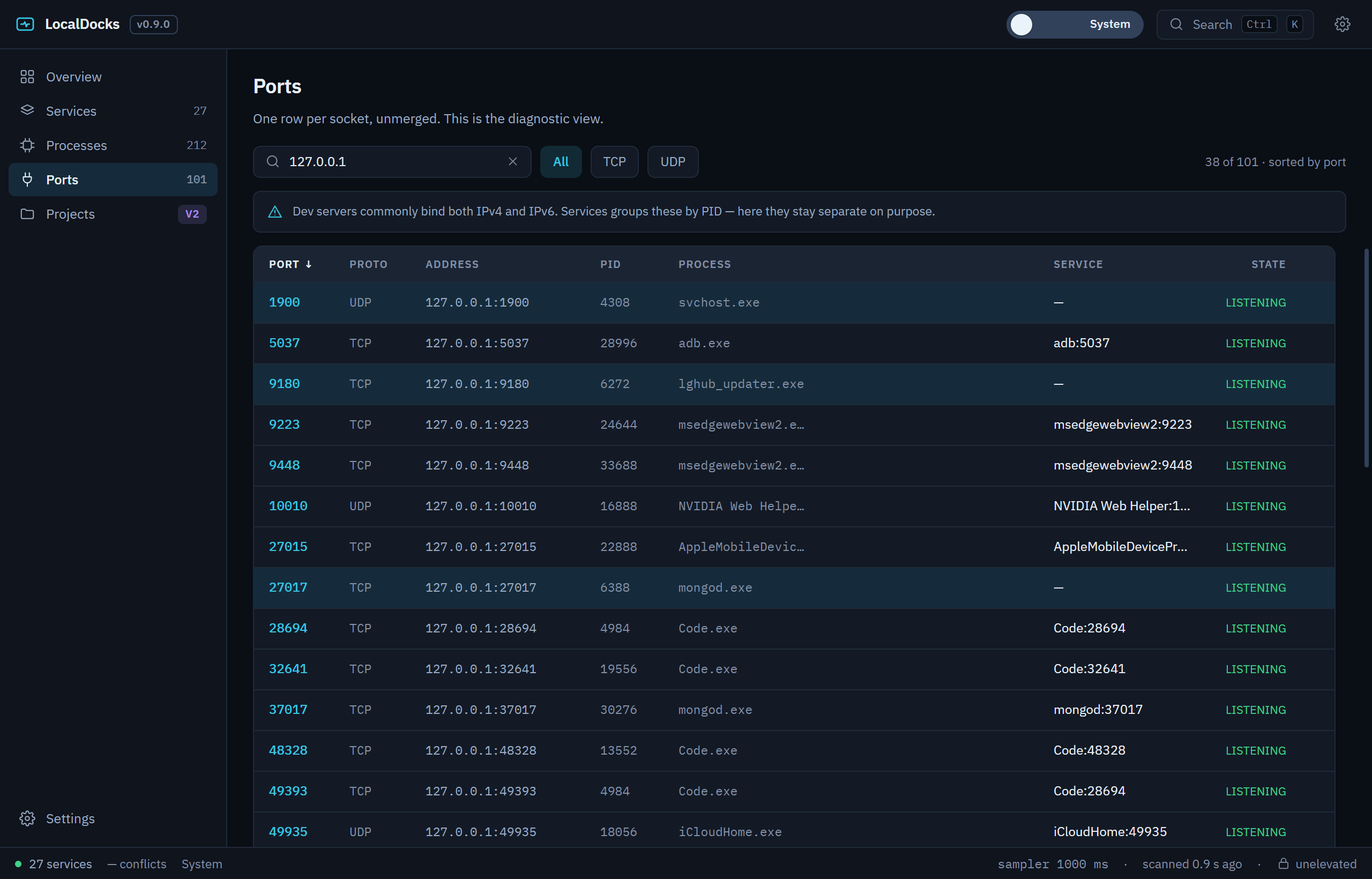Open port 49935 link
Viewport: 1372px width, 879px height.
288,831
